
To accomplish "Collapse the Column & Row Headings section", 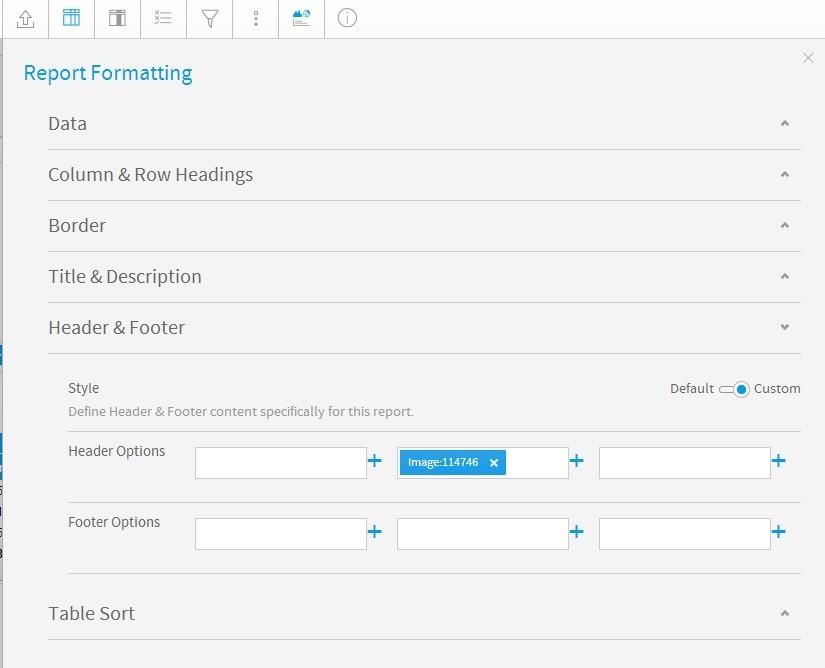I will tap(784, 173).
